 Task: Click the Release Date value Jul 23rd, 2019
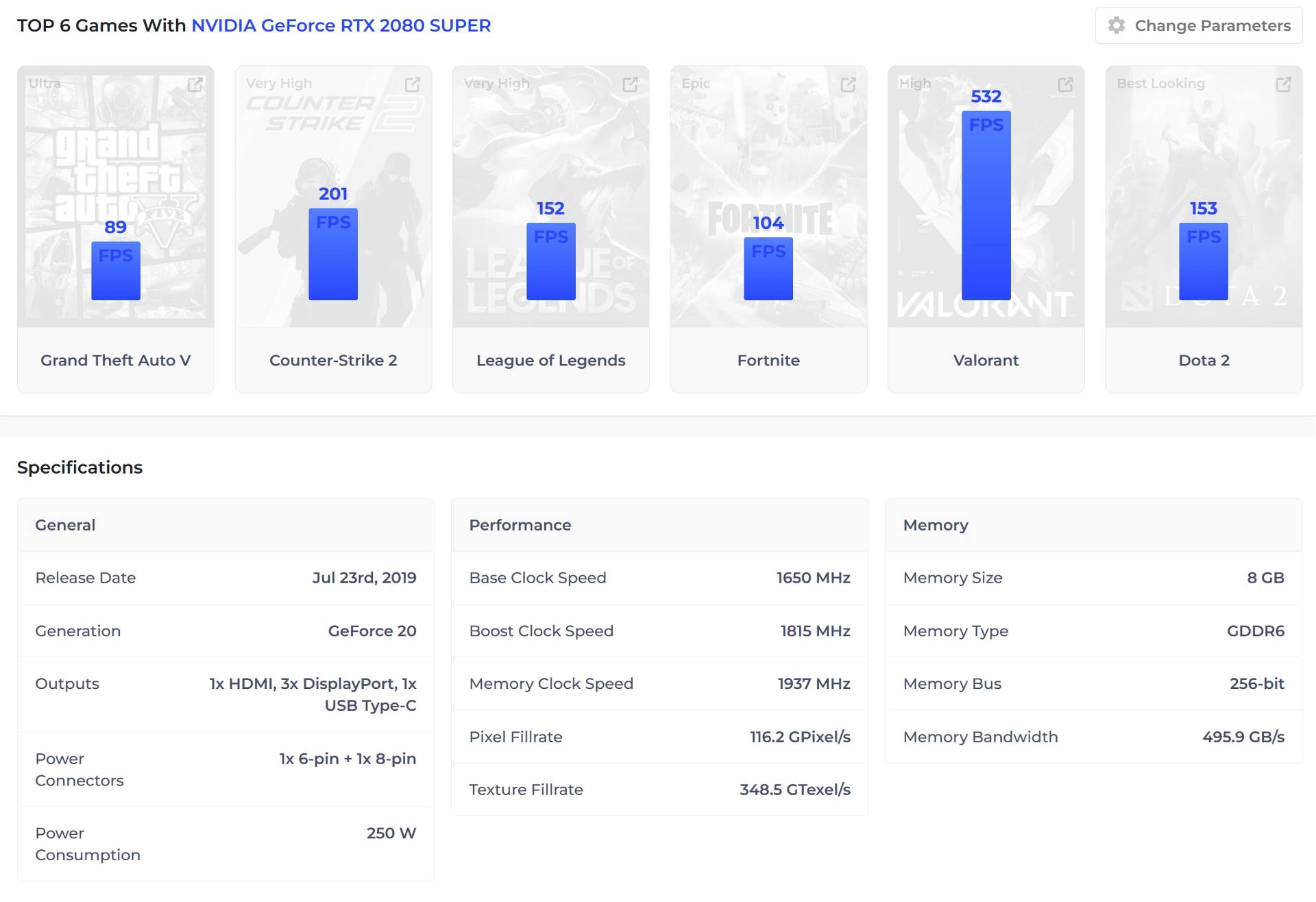point(365,578)
